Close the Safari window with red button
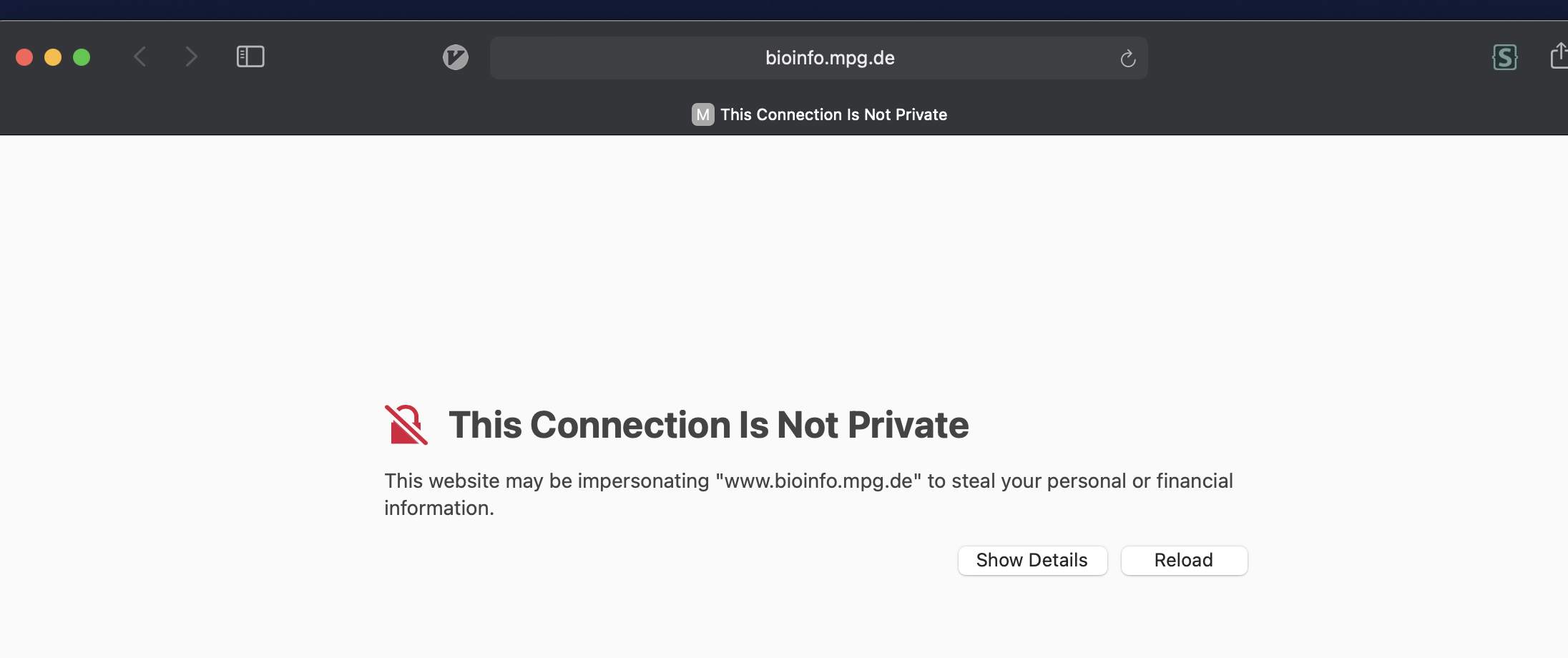This screenshot has width=1568, height=658. coord(24,57)
